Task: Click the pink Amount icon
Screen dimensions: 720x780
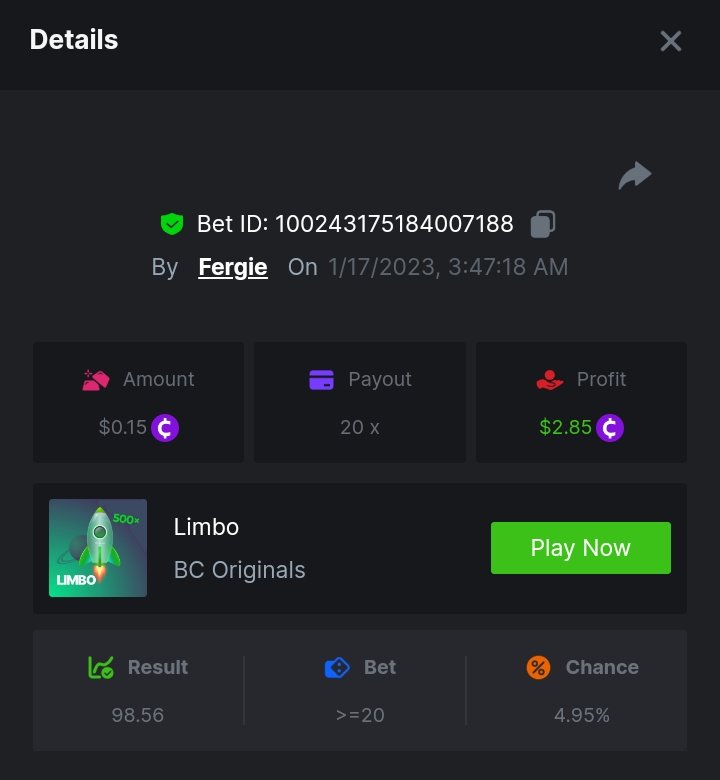Action: [x=96, y=380]
